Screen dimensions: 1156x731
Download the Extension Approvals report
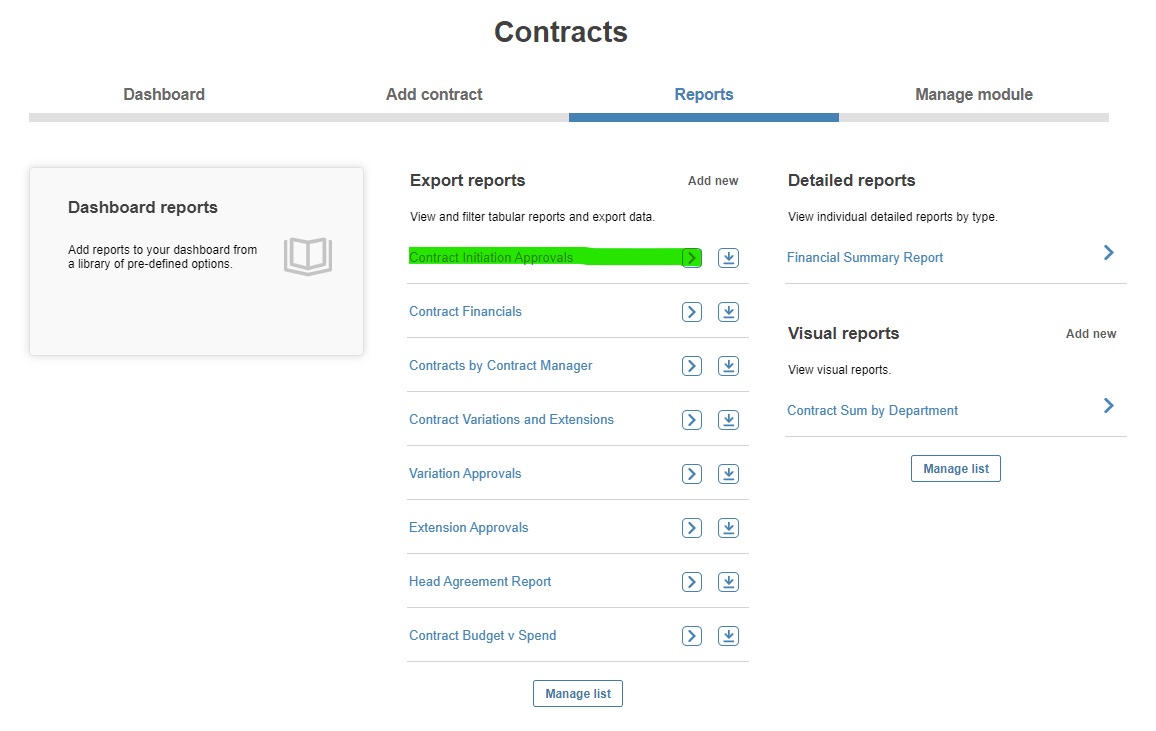(x=728, y=528)
